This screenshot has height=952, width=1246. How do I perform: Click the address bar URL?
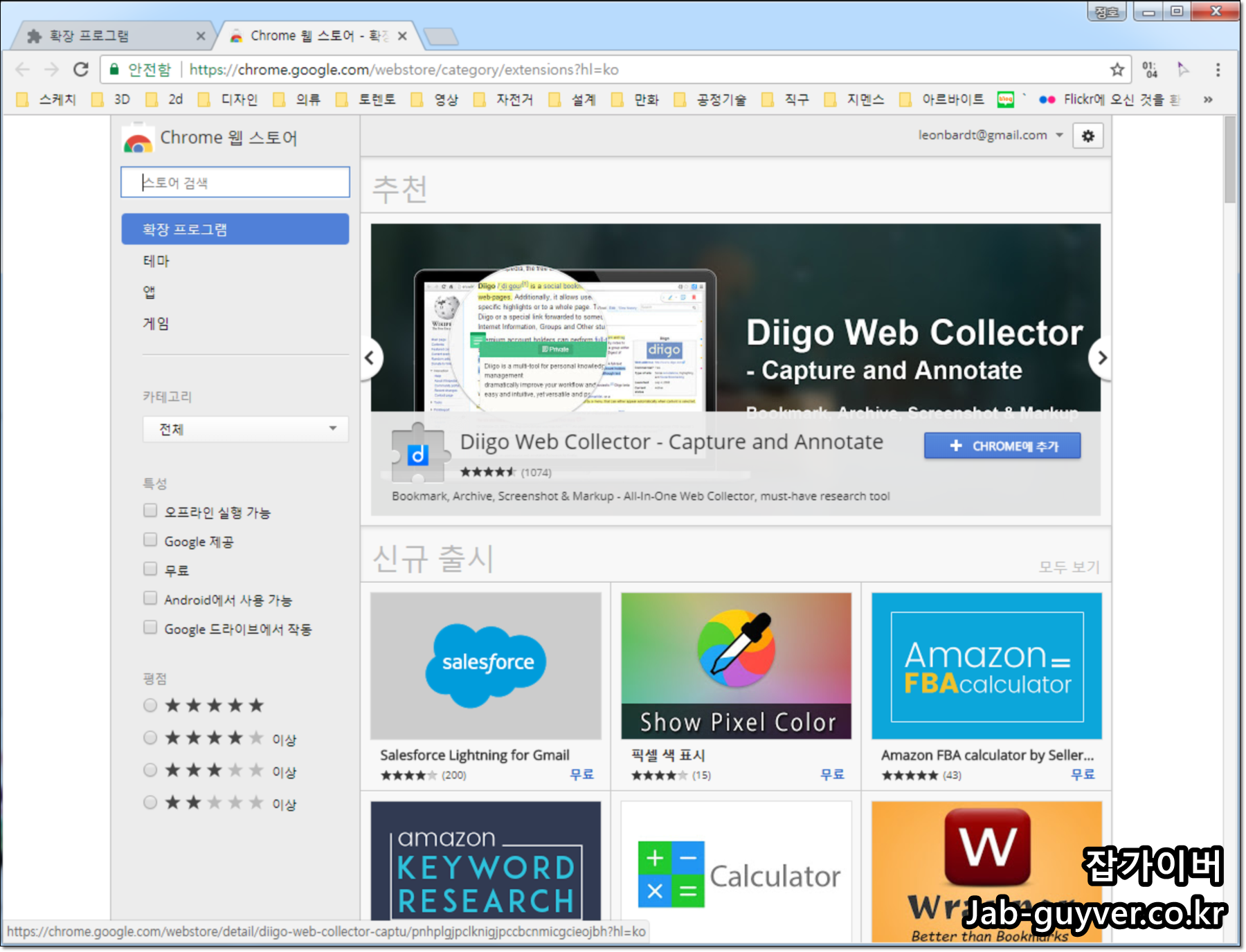tap(404, 69)
